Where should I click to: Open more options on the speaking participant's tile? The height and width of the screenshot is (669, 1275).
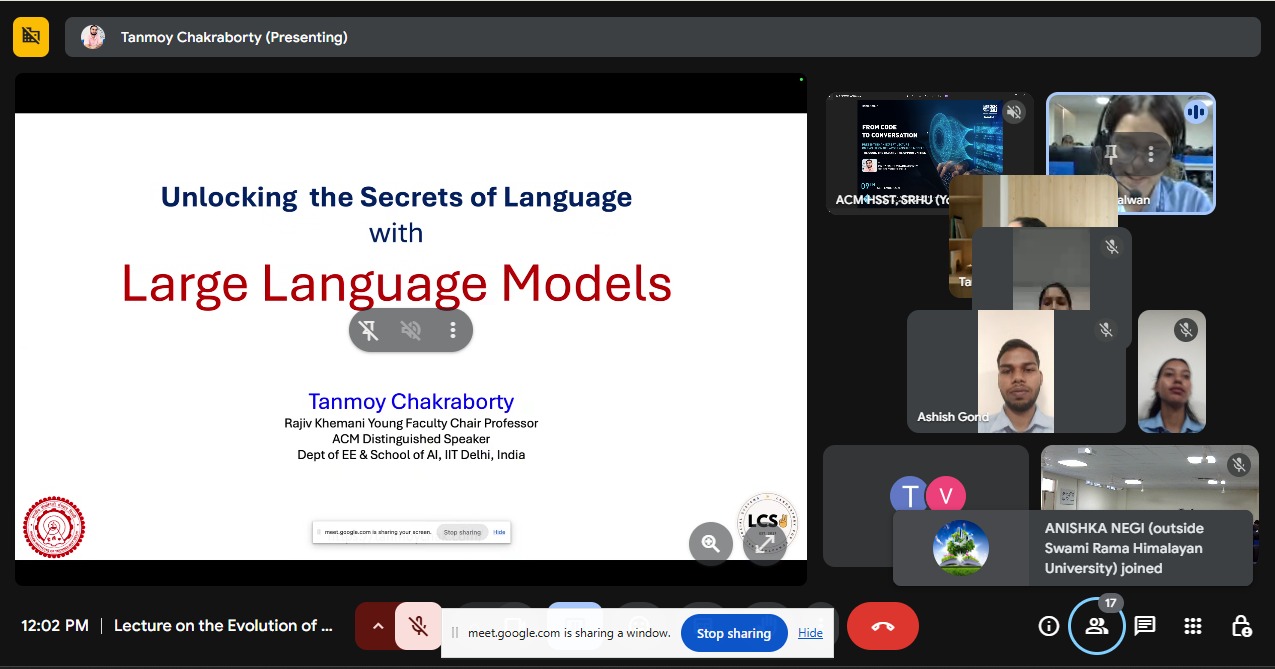click(1151, 154)
